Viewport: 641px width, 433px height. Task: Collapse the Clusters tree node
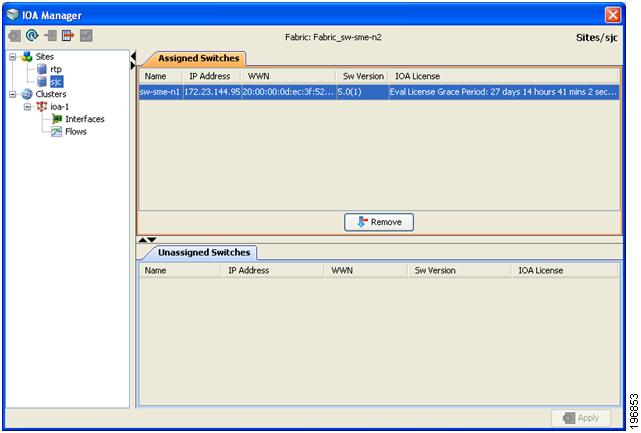click(13, 94)
